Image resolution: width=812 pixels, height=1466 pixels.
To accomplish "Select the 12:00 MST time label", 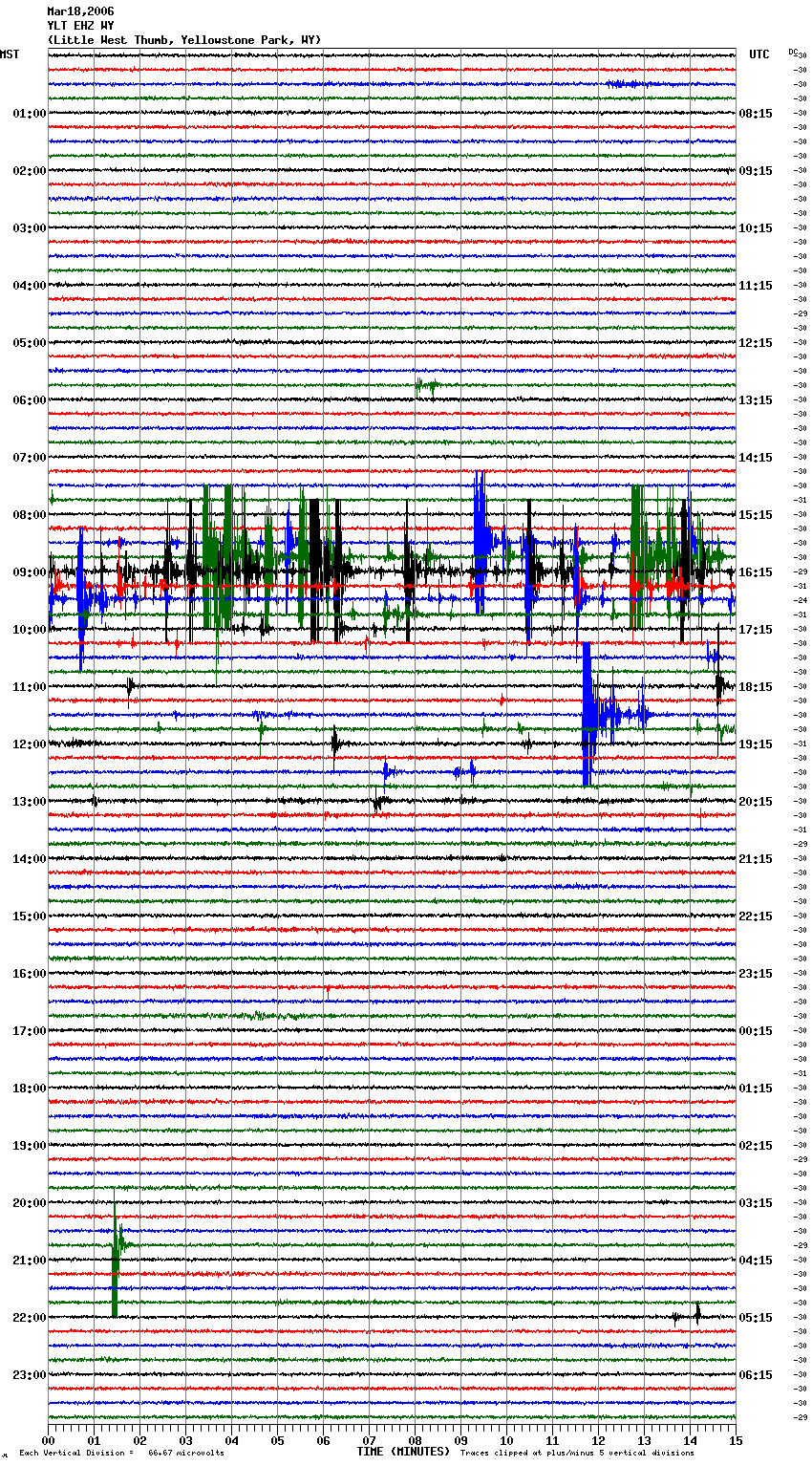I will point(30,744).
